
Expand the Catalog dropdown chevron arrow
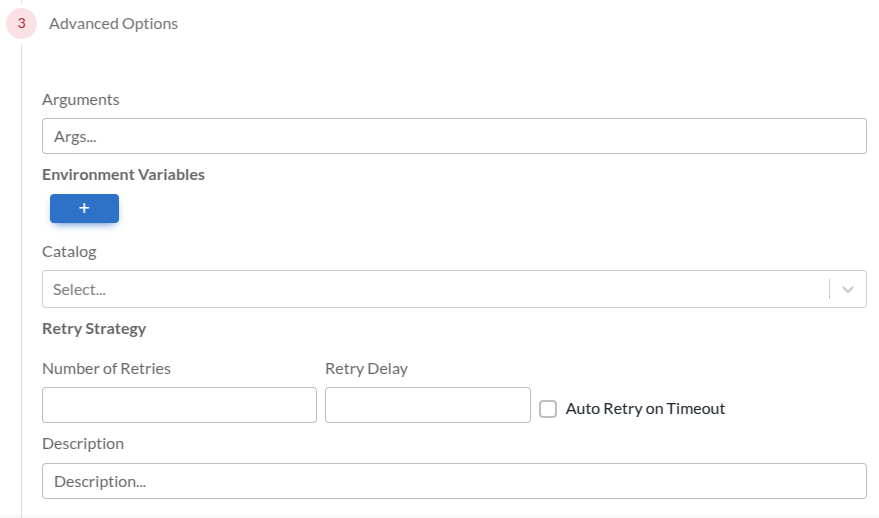(848, 289)
